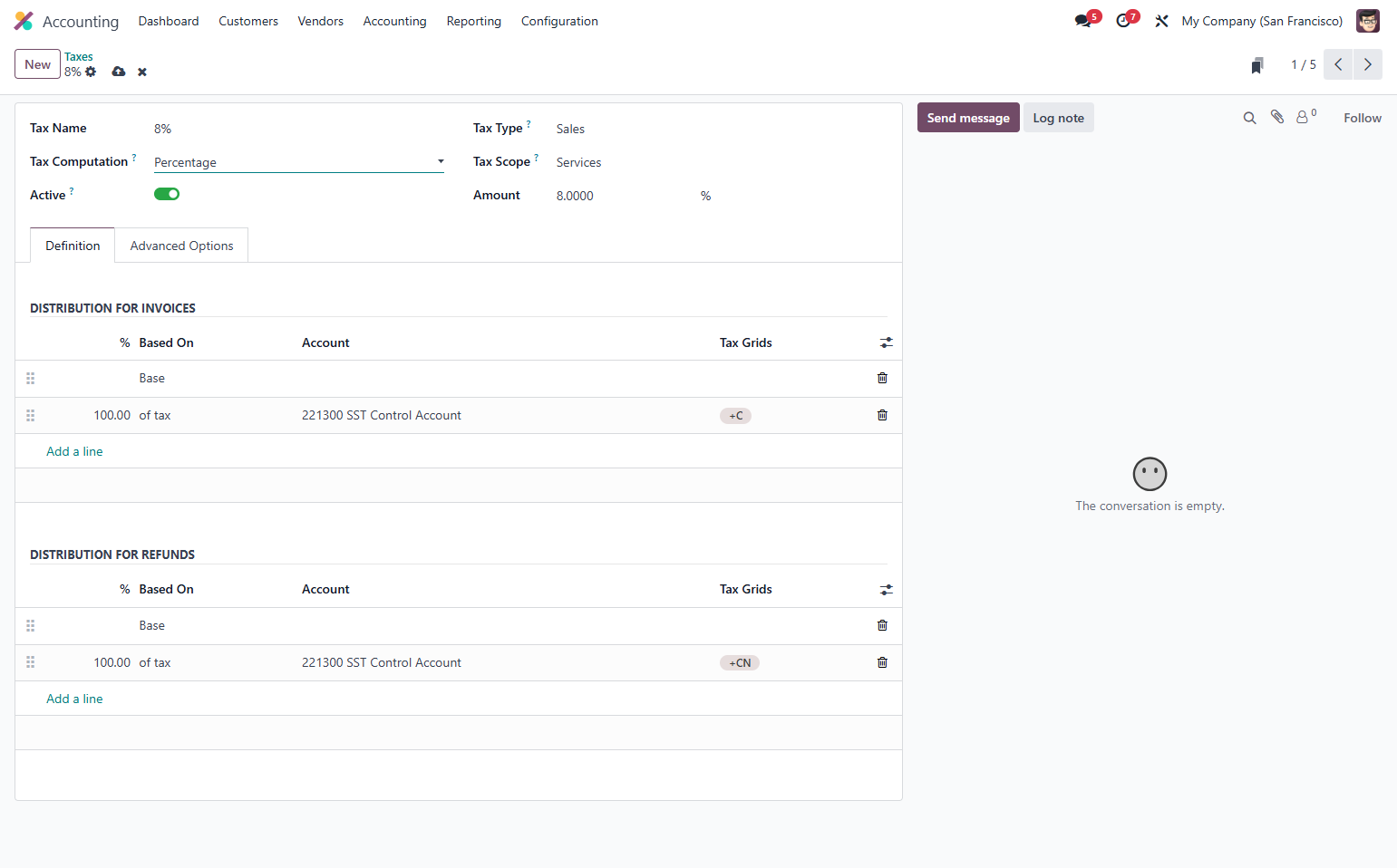
Task: Open refund distribution column options icon
Action: (886, 590)
